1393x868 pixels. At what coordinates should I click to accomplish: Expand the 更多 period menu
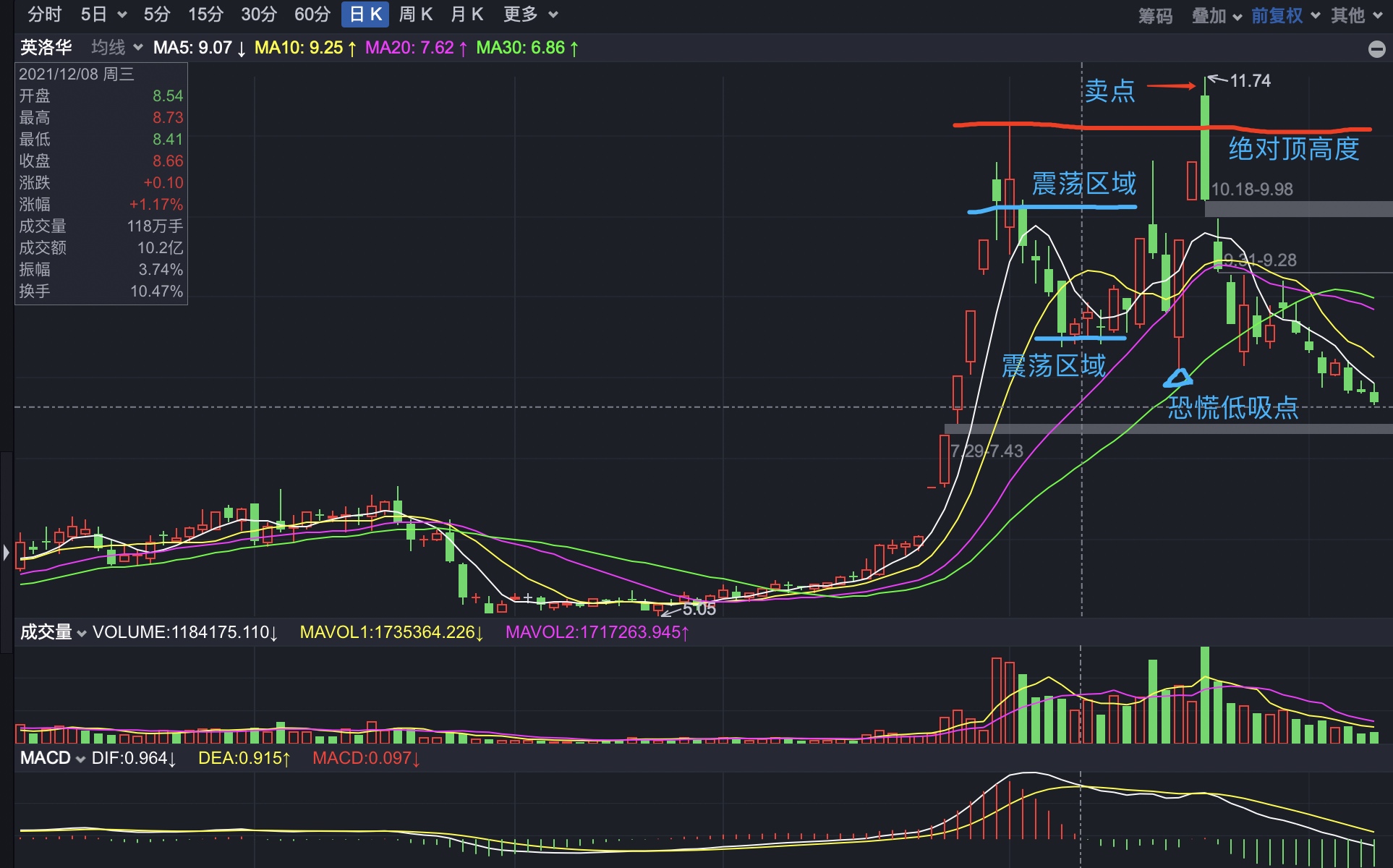pyautogui.click(x=553, y=15)
